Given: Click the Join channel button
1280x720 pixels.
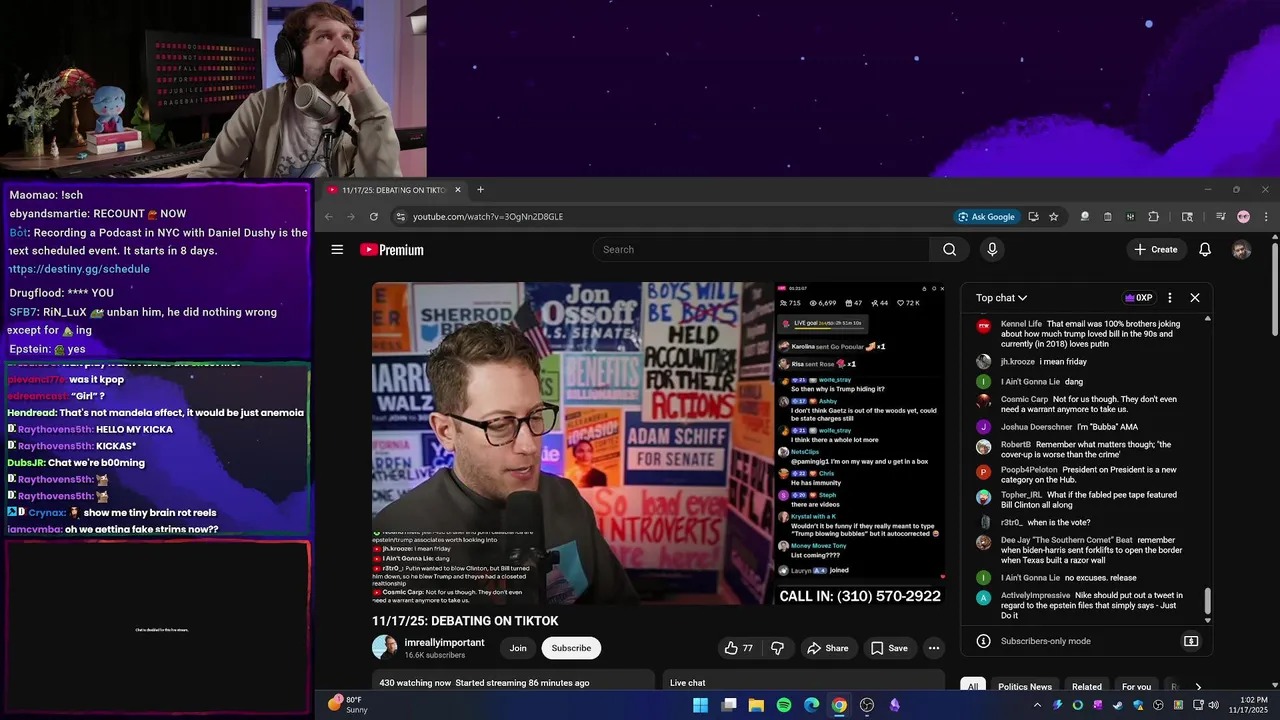Looking at the screenshot, I should point(518,648).
